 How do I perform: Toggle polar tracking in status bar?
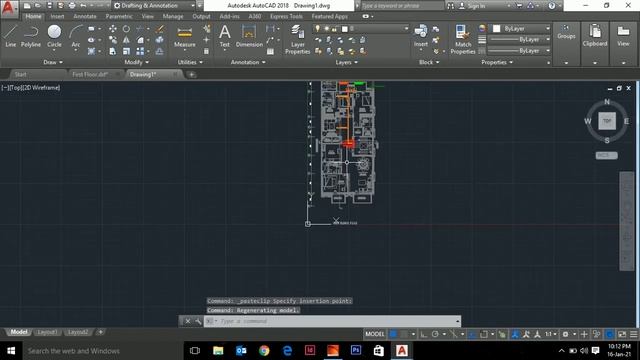click(x=435, y=334)
